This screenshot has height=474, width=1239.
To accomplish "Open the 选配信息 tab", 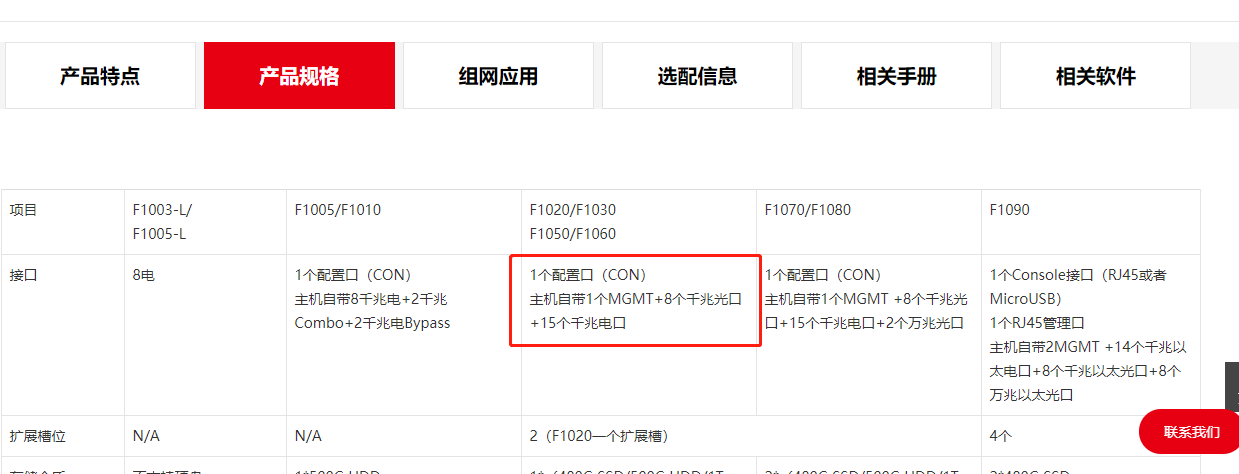I will coord(697,76).
